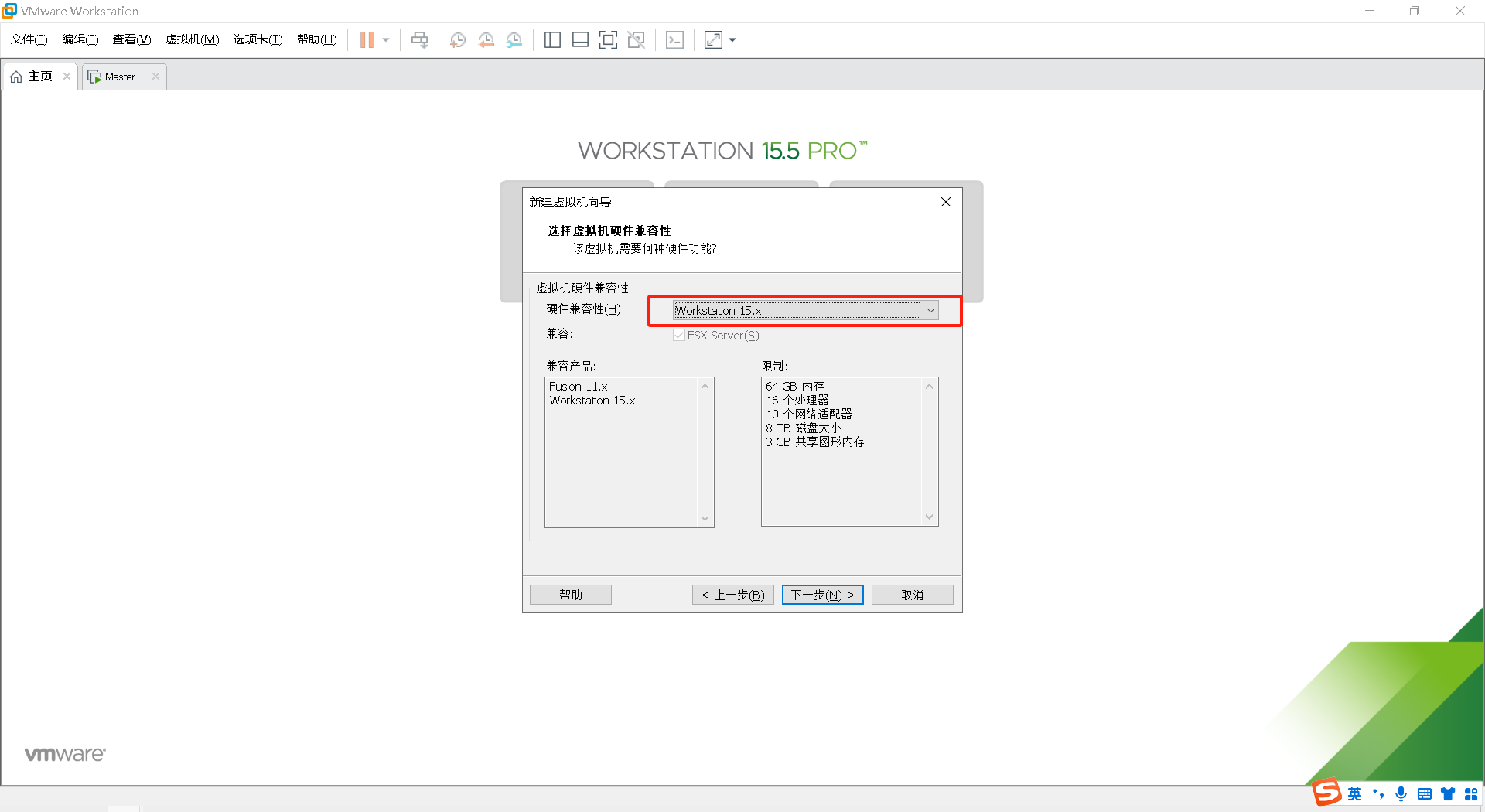
Task: Click the microphone voice input icon
Action: coord(1401,794)
